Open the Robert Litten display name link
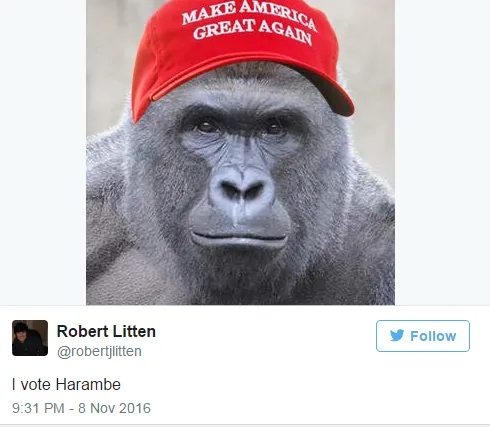The image size is (490, 427). point(106,331)
